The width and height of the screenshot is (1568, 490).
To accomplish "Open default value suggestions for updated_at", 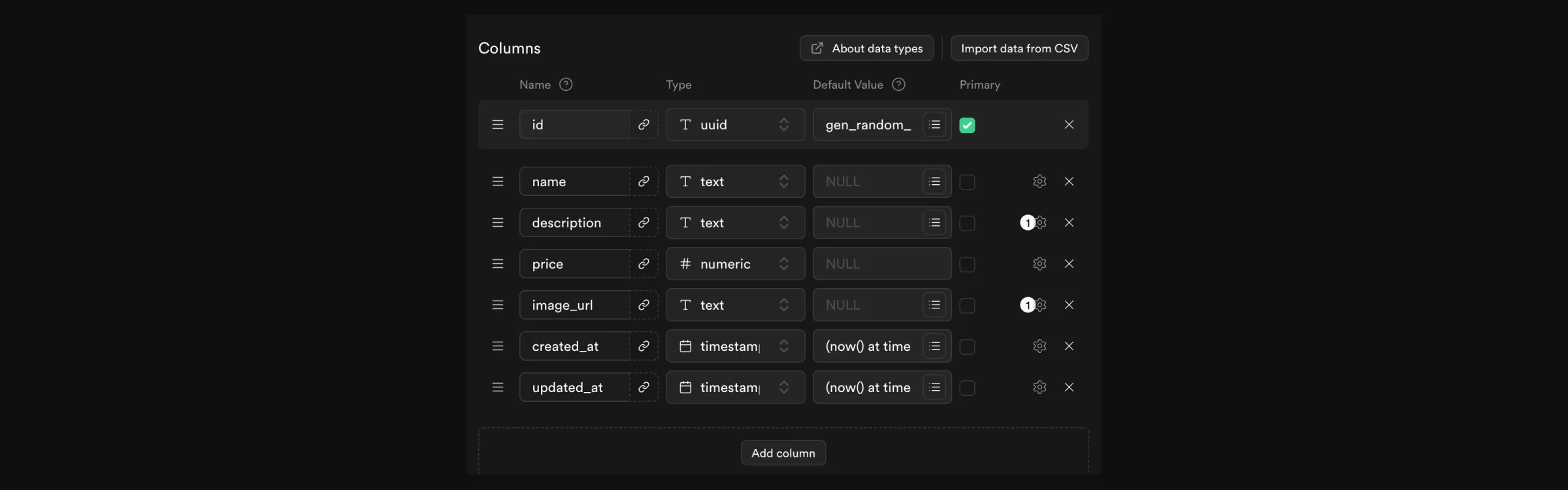I will [935, 387].
